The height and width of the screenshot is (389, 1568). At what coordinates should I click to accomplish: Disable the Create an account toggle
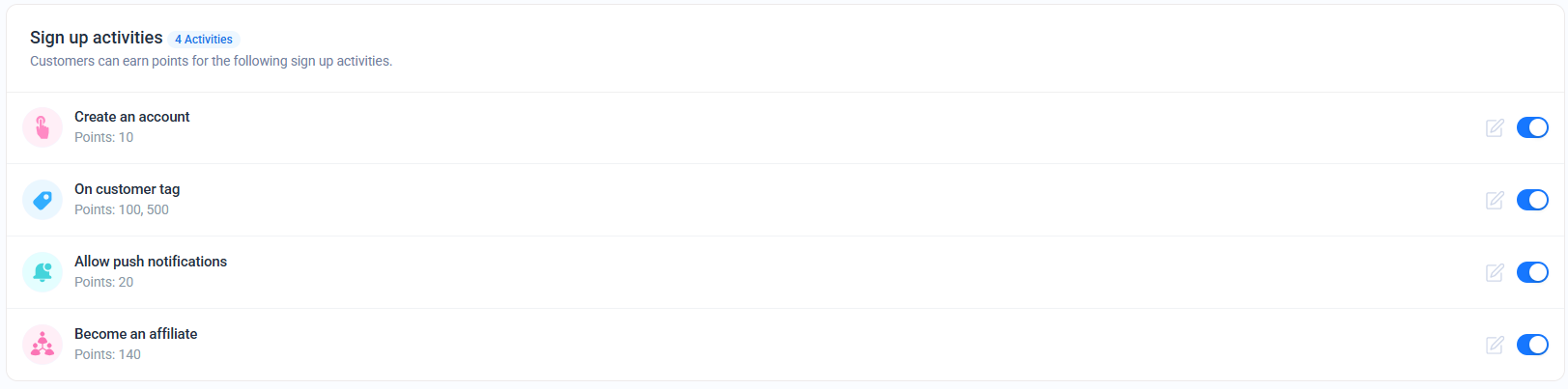click(1532, 127)
